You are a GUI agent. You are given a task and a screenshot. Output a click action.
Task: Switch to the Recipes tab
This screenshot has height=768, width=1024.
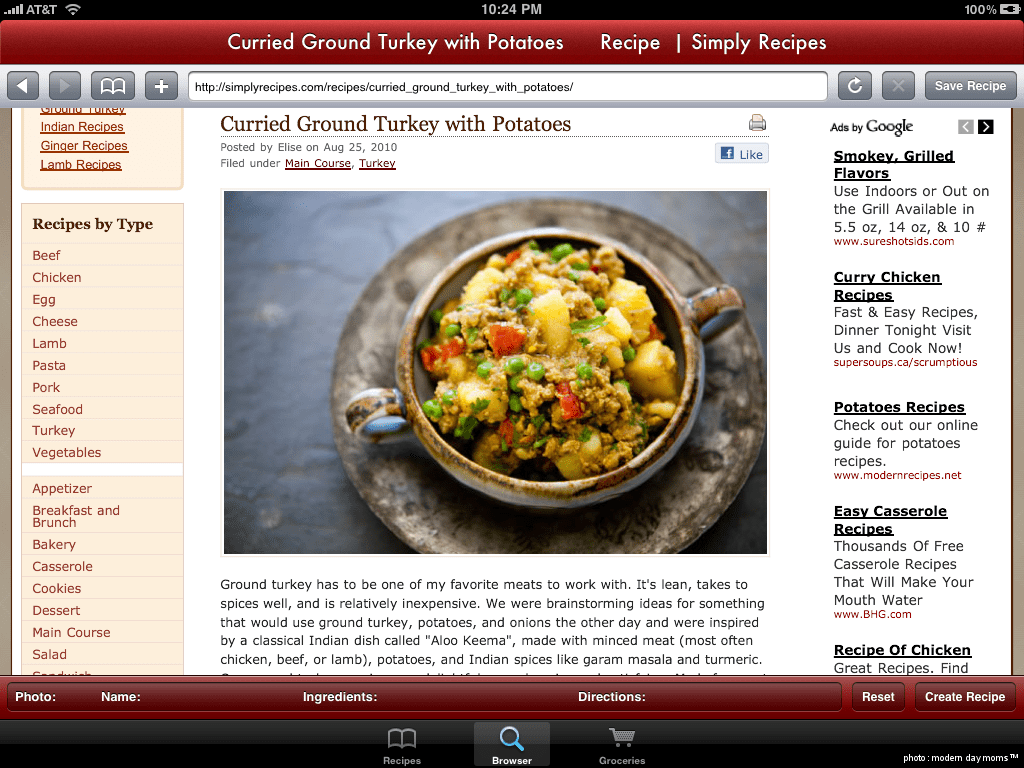[x=402, y=745]
